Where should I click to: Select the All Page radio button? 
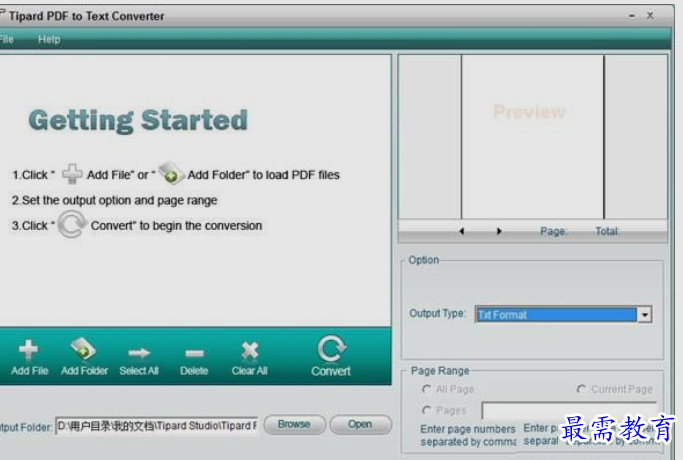(x=426, y=389)
